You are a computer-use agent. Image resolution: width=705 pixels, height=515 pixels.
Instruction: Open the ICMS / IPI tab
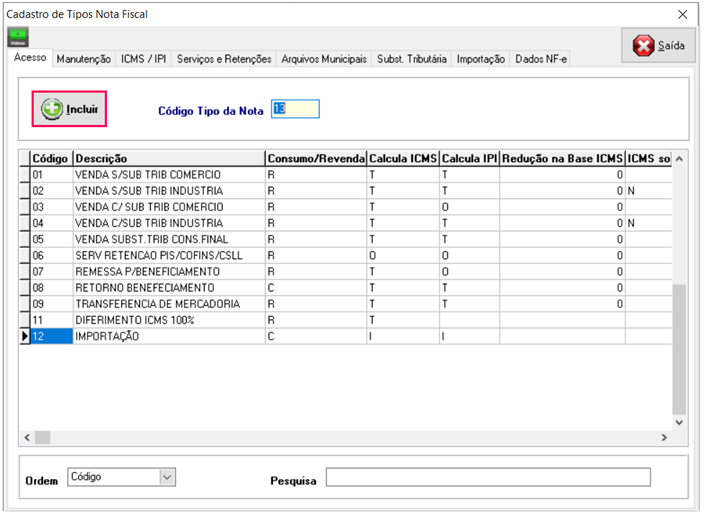144,59
